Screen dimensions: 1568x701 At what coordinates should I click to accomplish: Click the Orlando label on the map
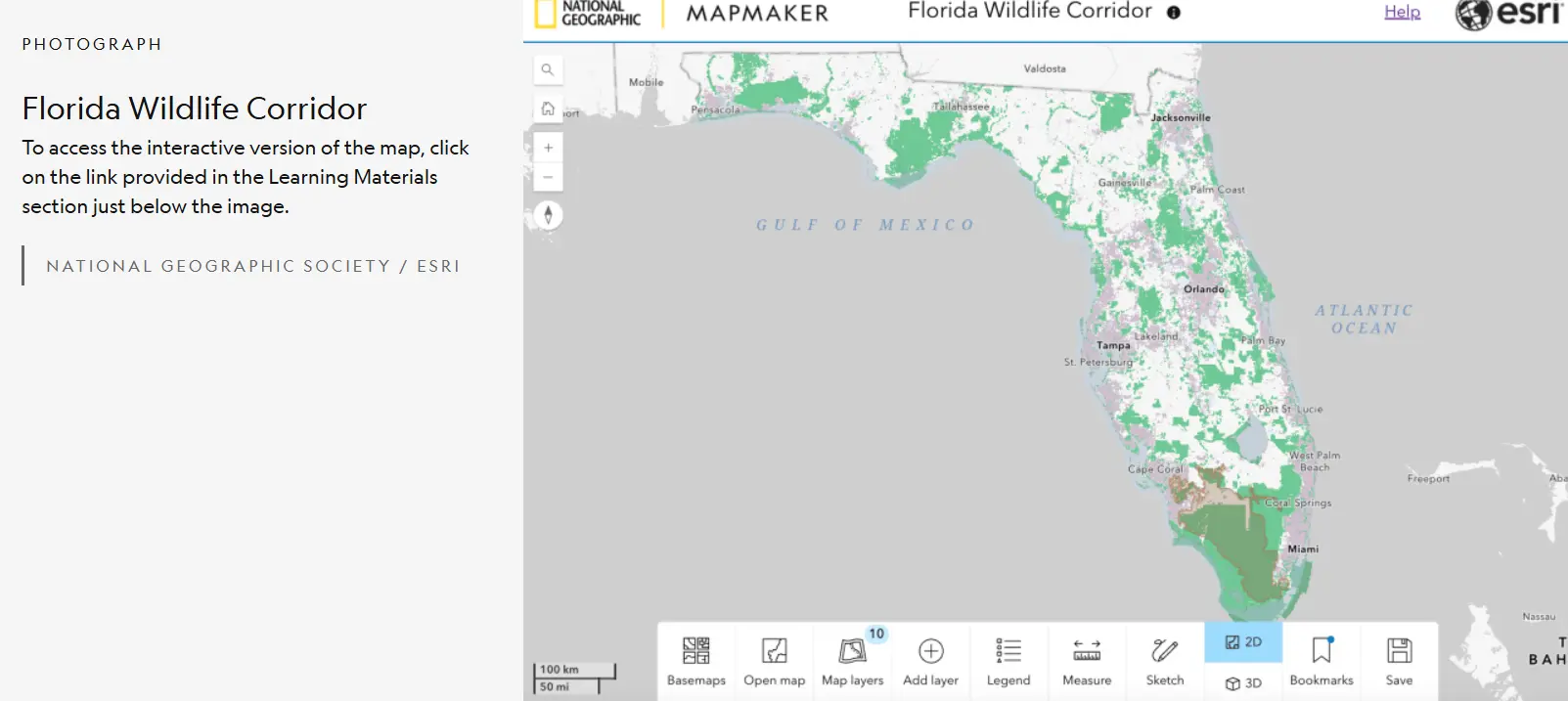click(x=1203, y=289)
